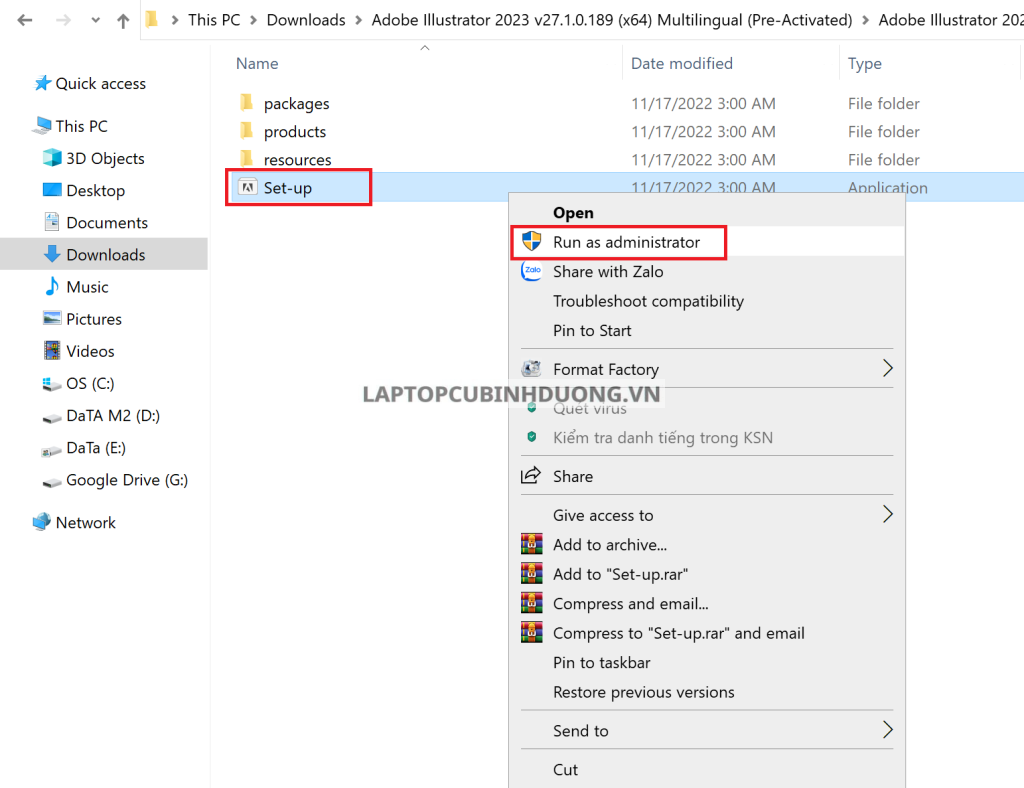Choose Pin to taskbar

(601, 663)
